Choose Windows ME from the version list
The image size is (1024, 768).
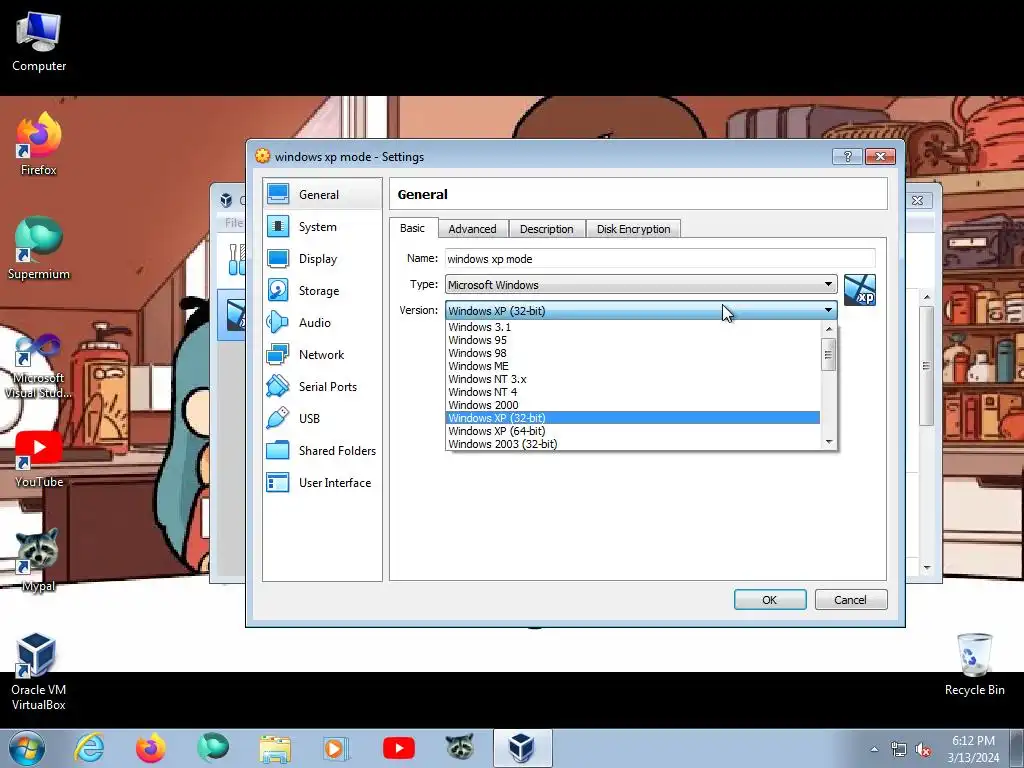point(632,366)
